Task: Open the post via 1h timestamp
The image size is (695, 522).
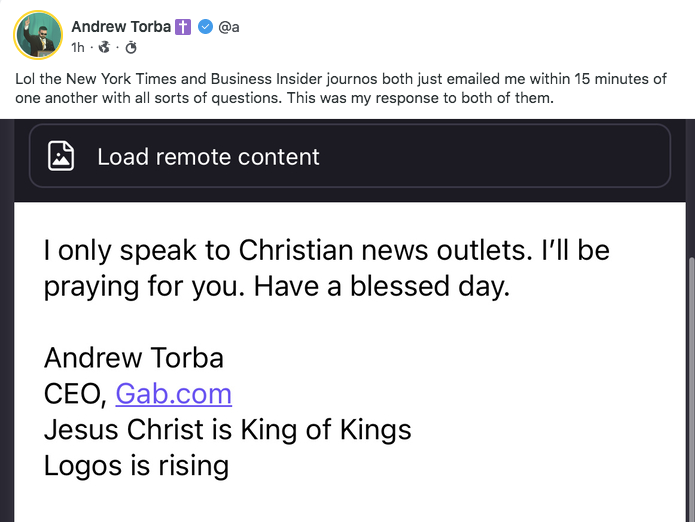Action: (x=78, y=47)
